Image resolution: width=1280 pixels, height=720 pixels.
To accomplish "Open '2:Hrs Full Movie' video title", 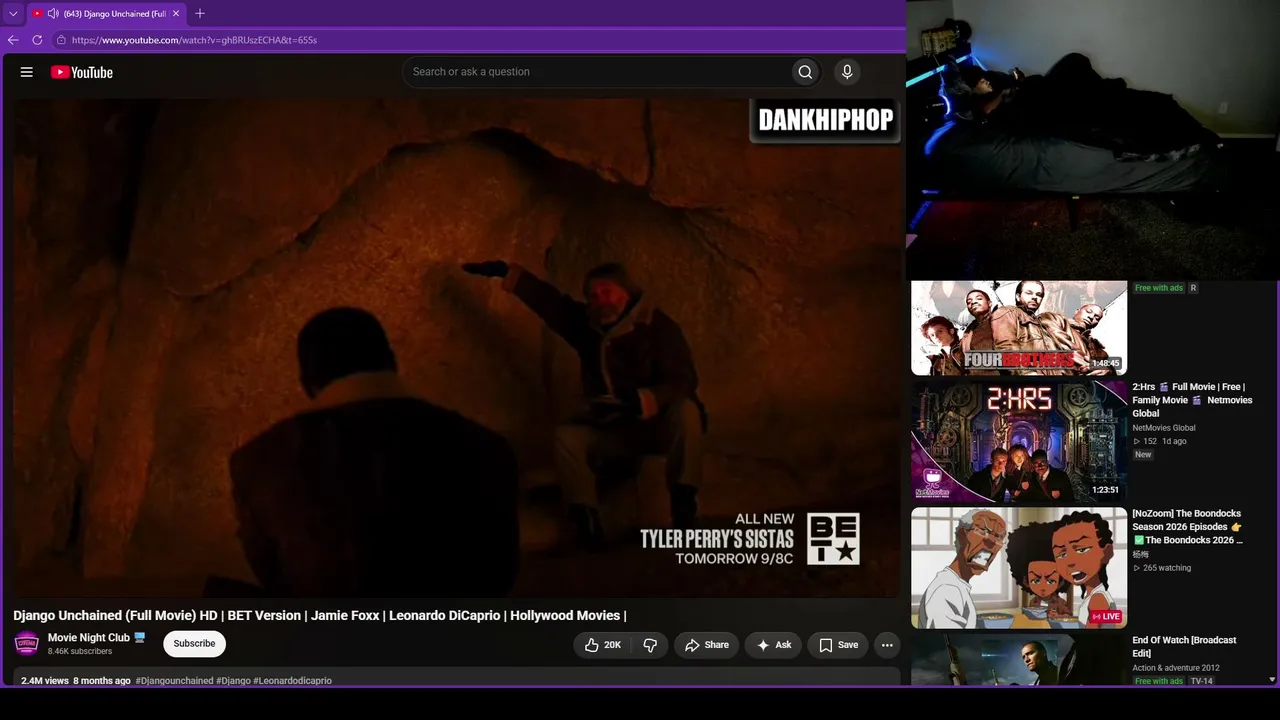I will click(1190, 400).
